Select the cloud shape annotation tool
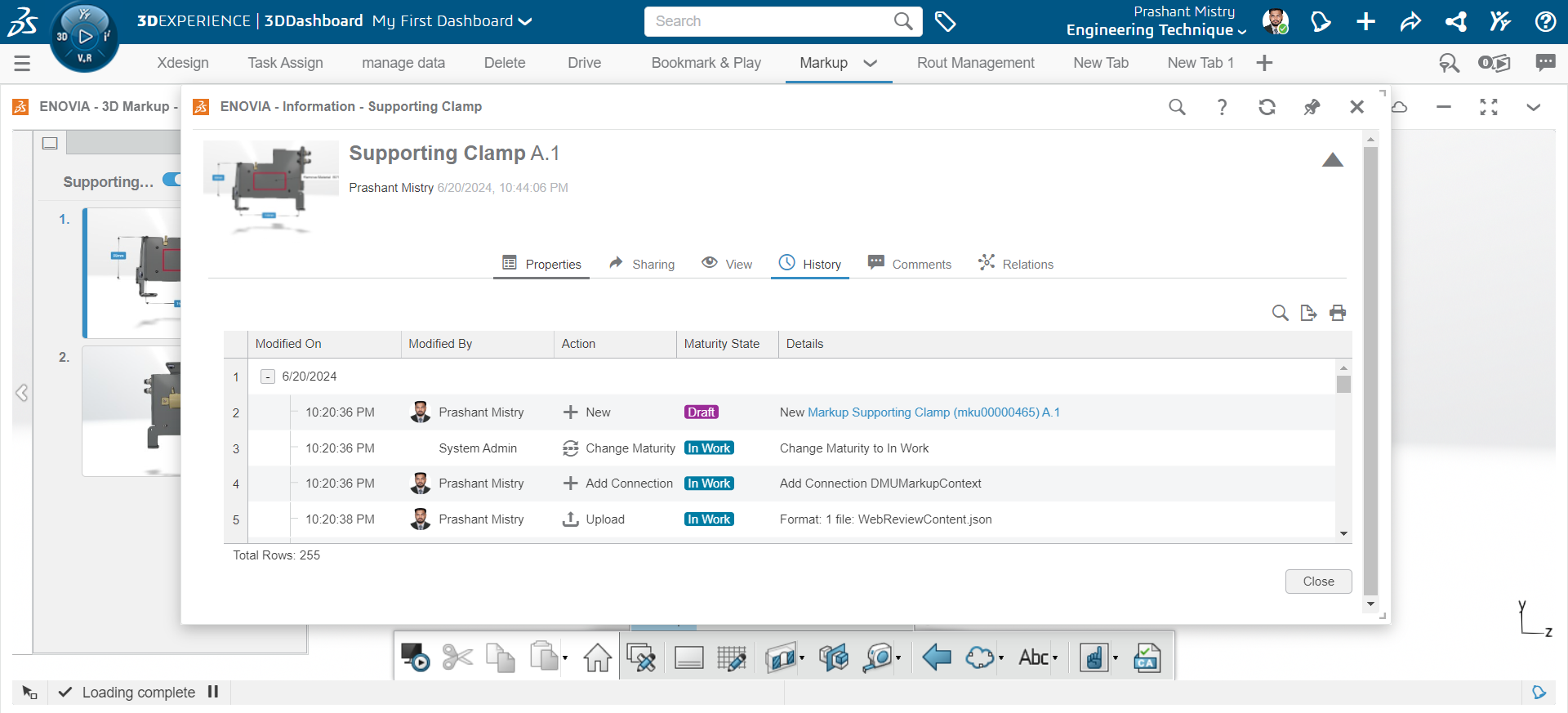1568x713 pixels. 979,657
